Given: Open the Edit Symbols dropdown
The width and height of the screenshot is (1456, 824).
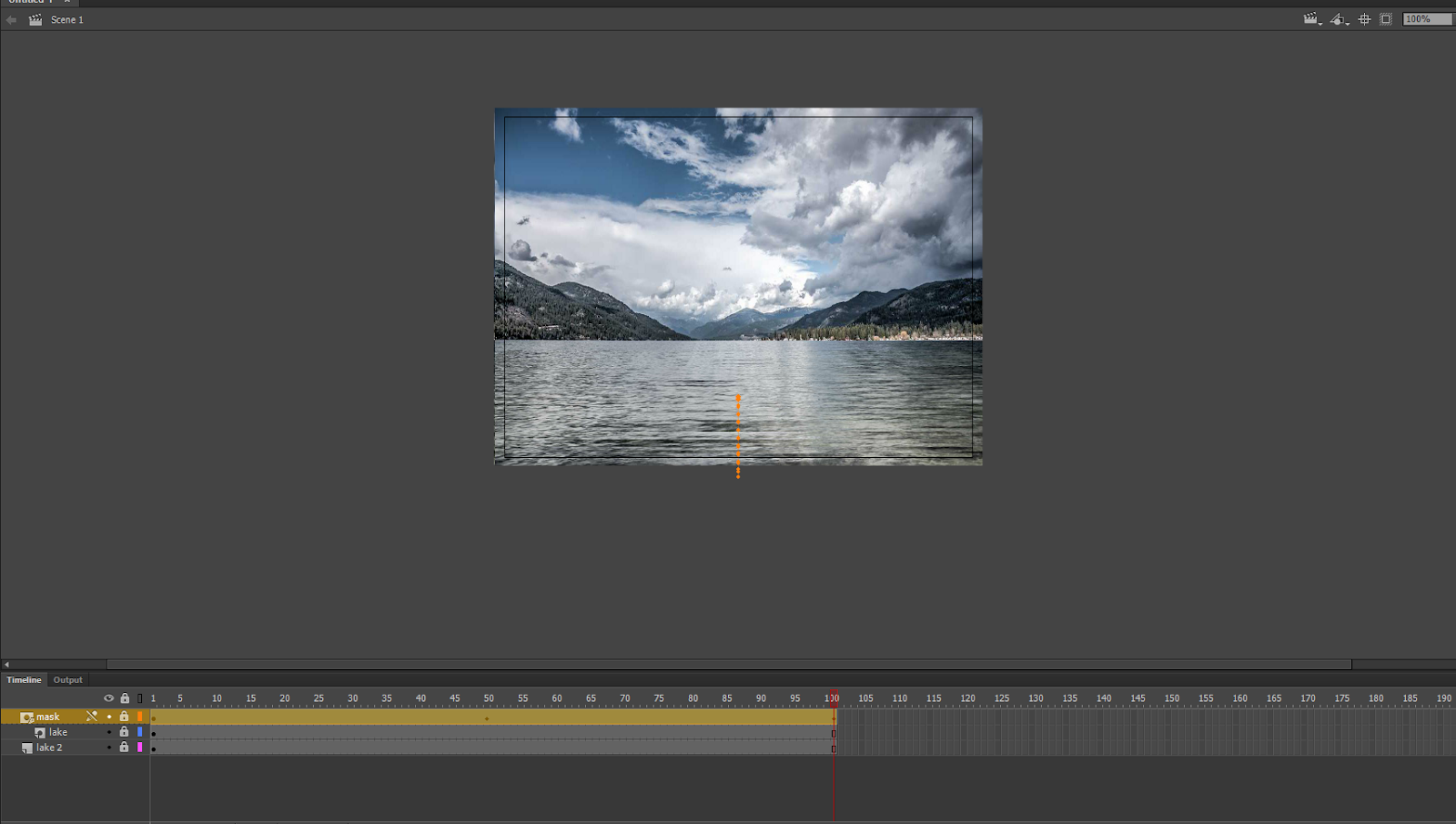Looking at the screenshot, I should pyautogui.click(x=1339, y=19).
